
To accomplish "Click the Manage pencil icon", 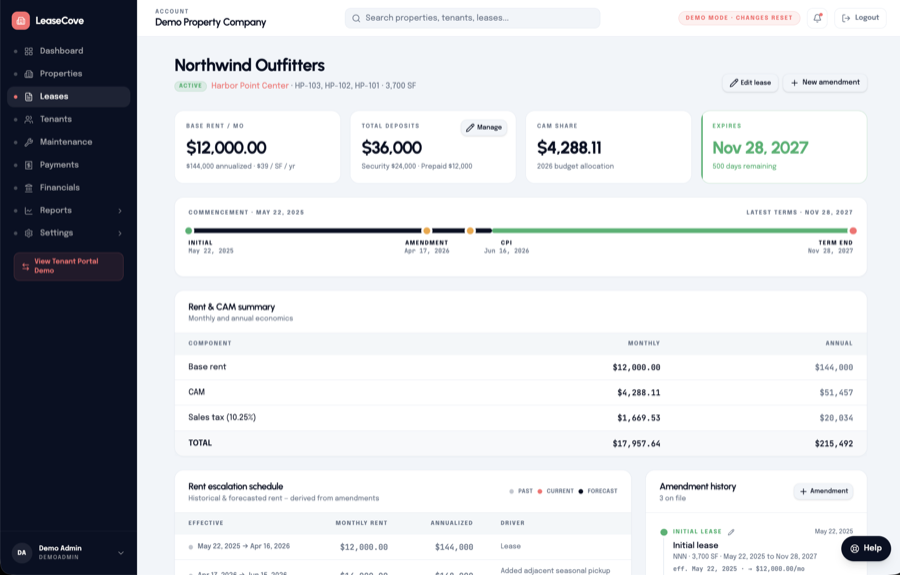I will point(470,128).
